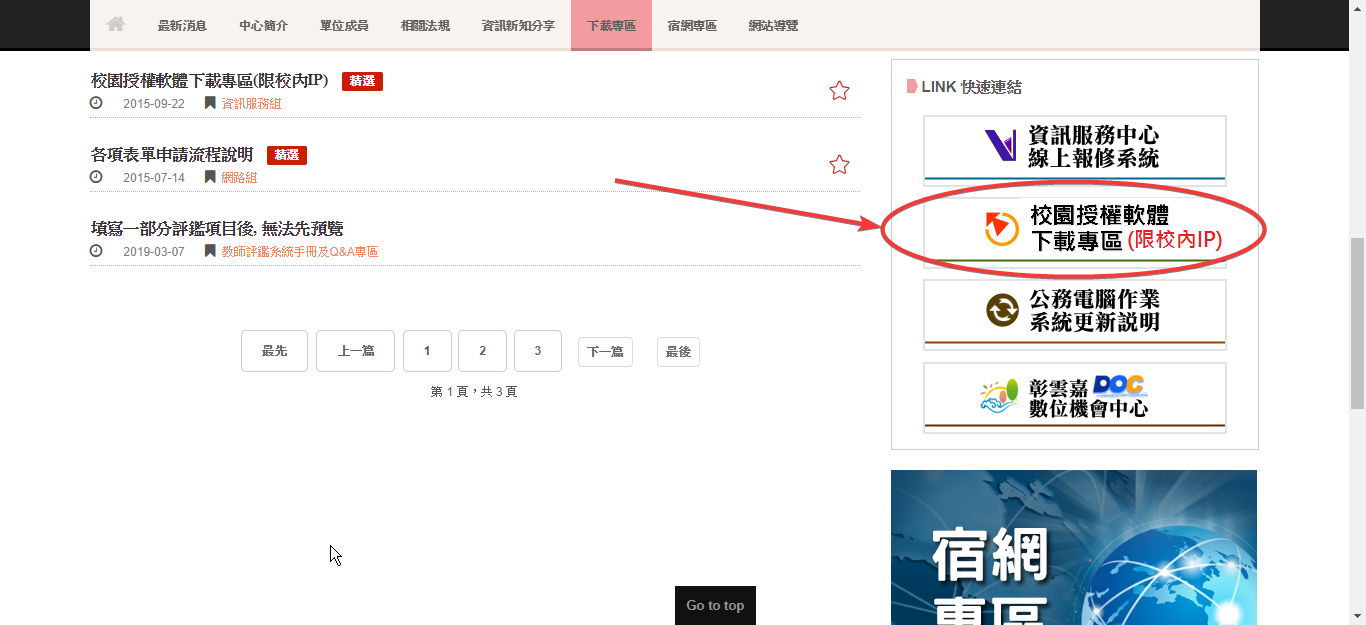Open the 最新消息 menu
Viewport: 1366px width, 625px height.
[x=182, y=25]
